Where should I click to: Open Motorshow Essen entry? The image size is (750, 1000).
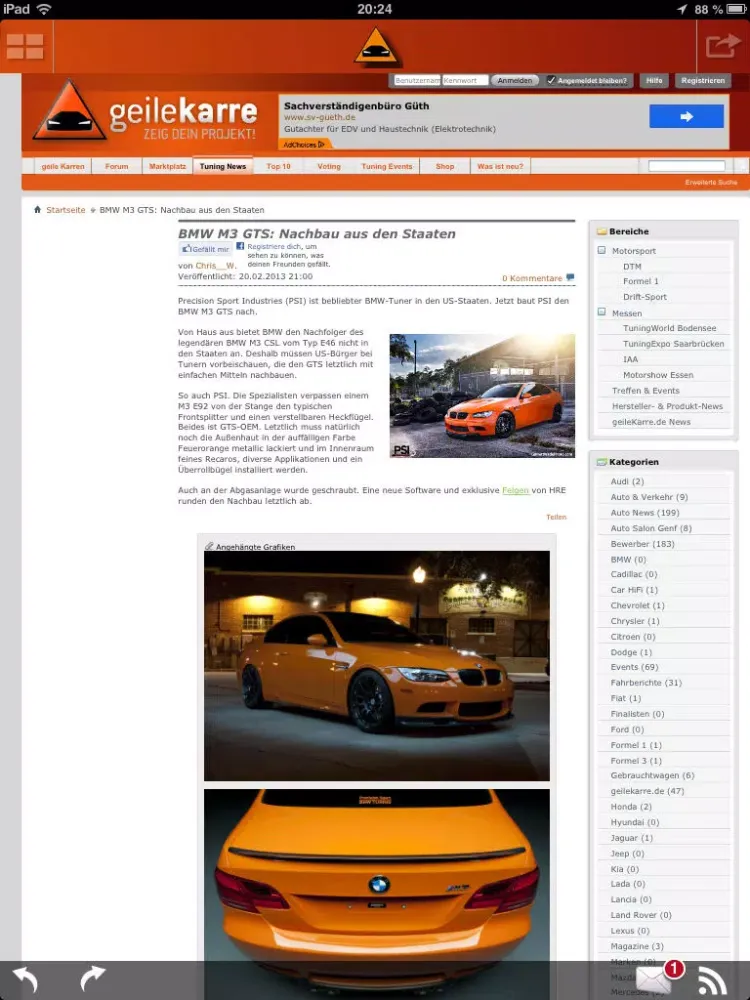pos(658,375)
